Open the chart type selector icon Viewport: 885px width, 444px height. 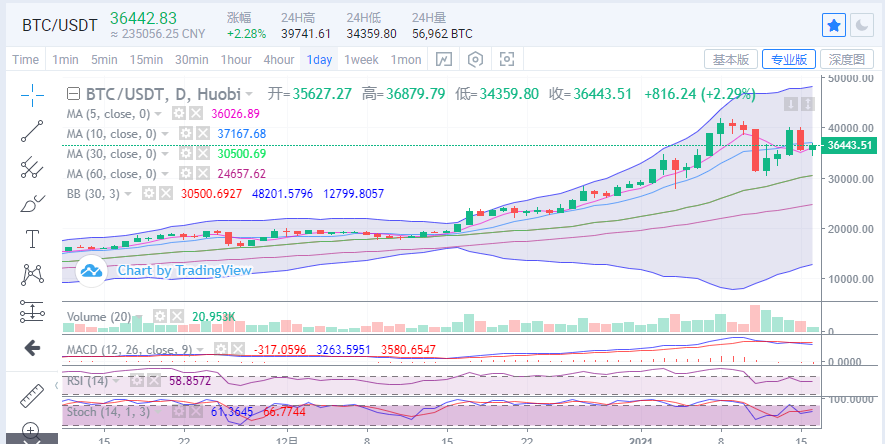click(444, 59)
